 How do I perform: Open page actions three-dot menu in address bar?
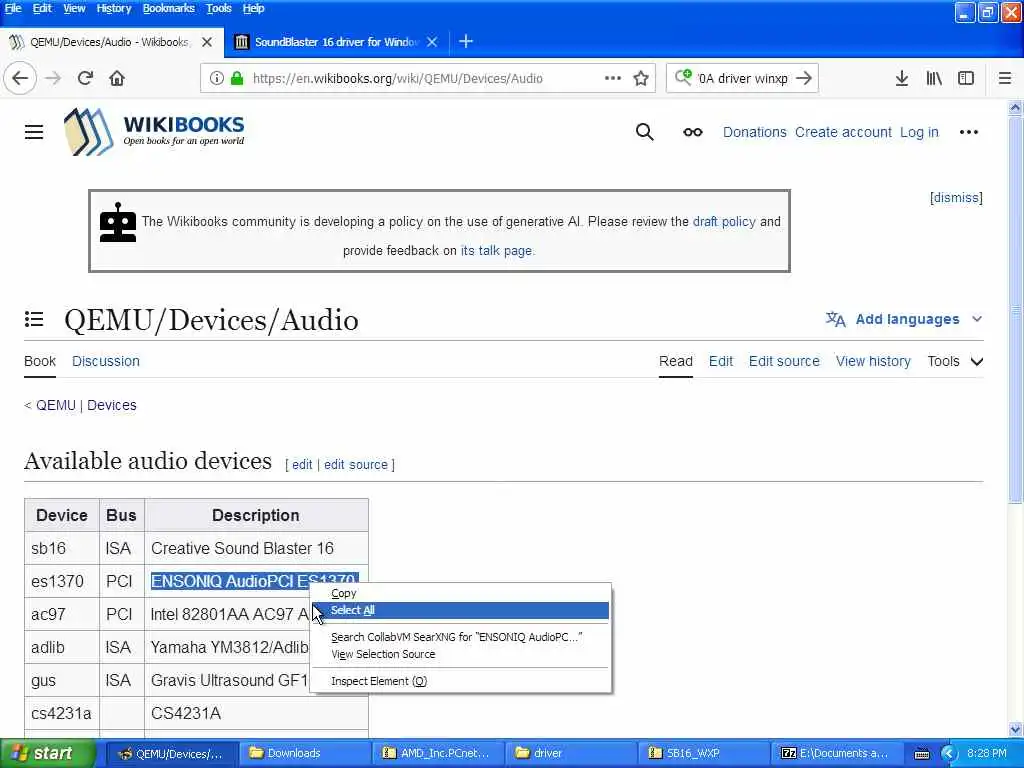click(x=613, y=78)
